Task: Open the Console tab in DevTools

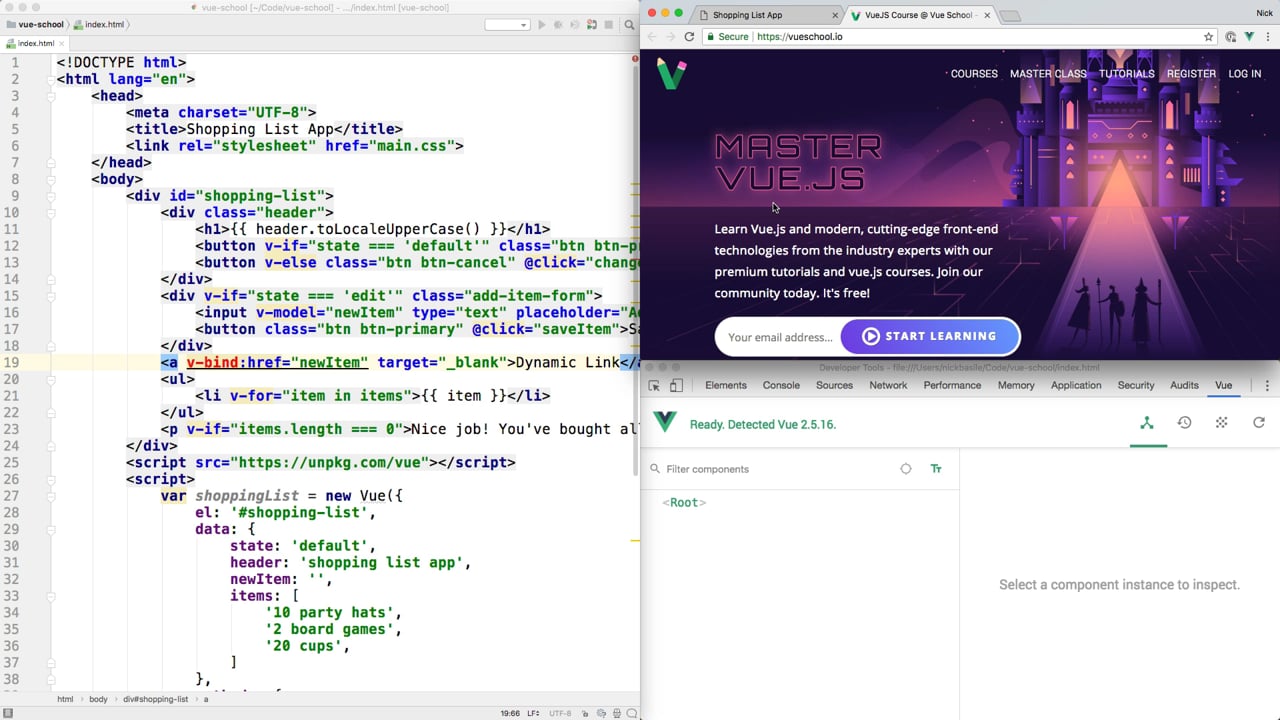Action: coord(781,386)
